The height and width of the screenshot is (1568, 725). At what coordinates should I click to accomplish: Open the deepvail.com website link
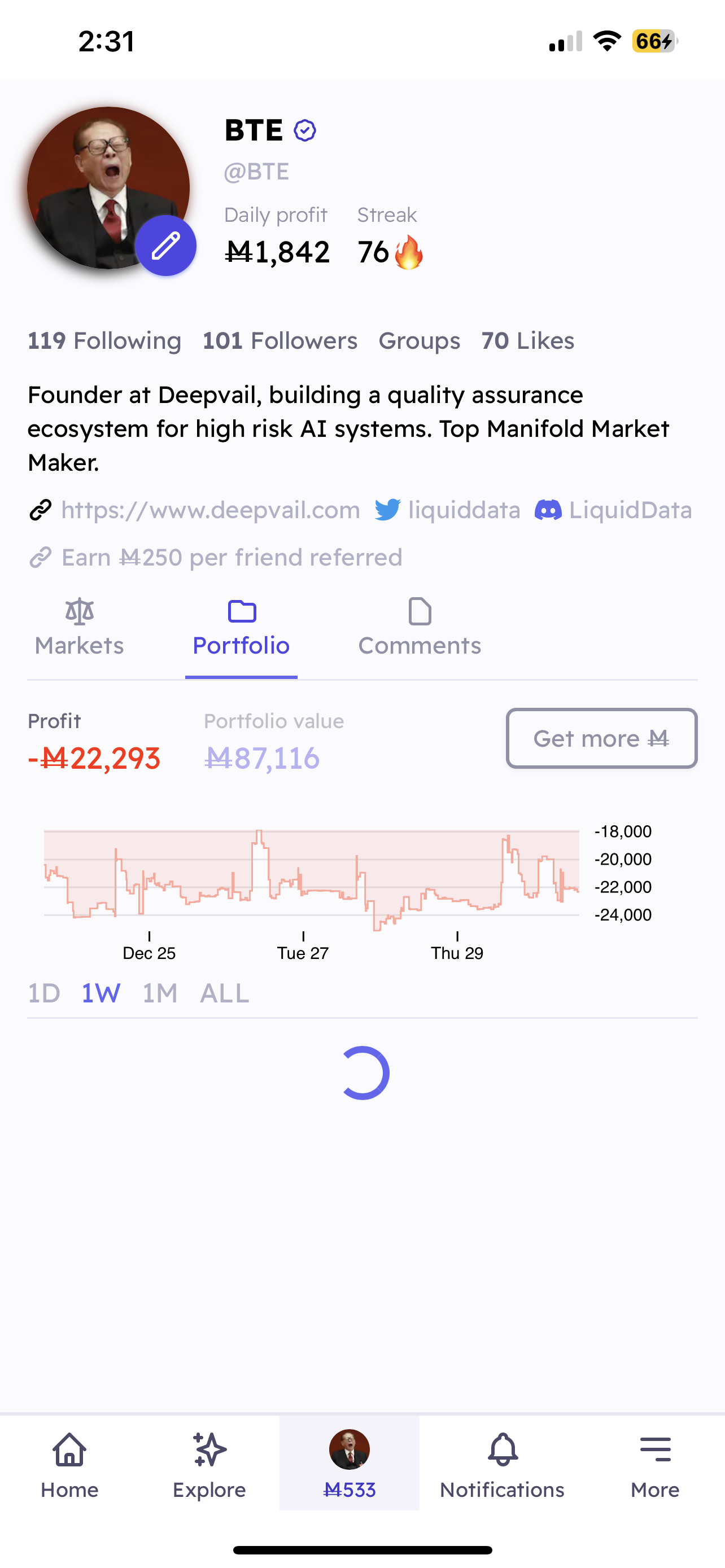click(x=211, y=510)
